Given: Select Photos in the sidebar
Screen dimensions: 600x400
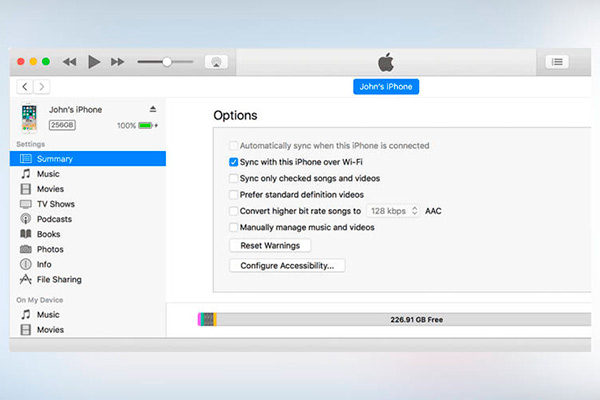Looking at the screenshot, I should (88, 249).
